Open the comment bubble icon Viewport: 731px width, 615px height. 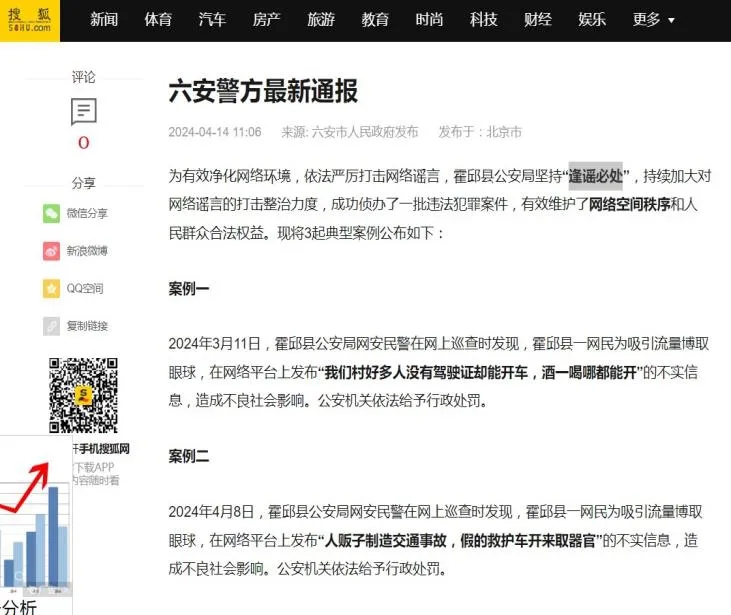84,111
